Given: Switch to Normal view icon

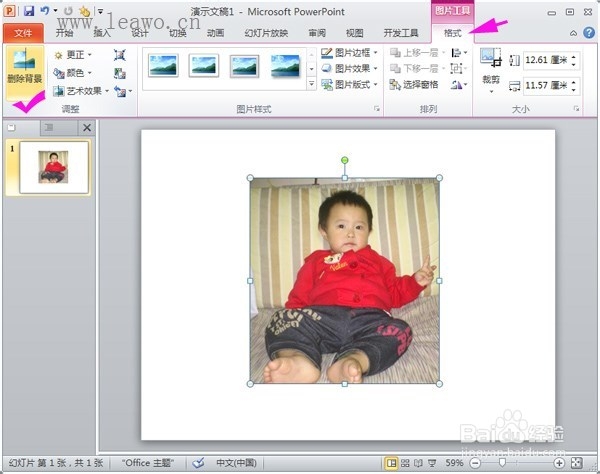Looking at the screenshot, I should tap(391, 463).
